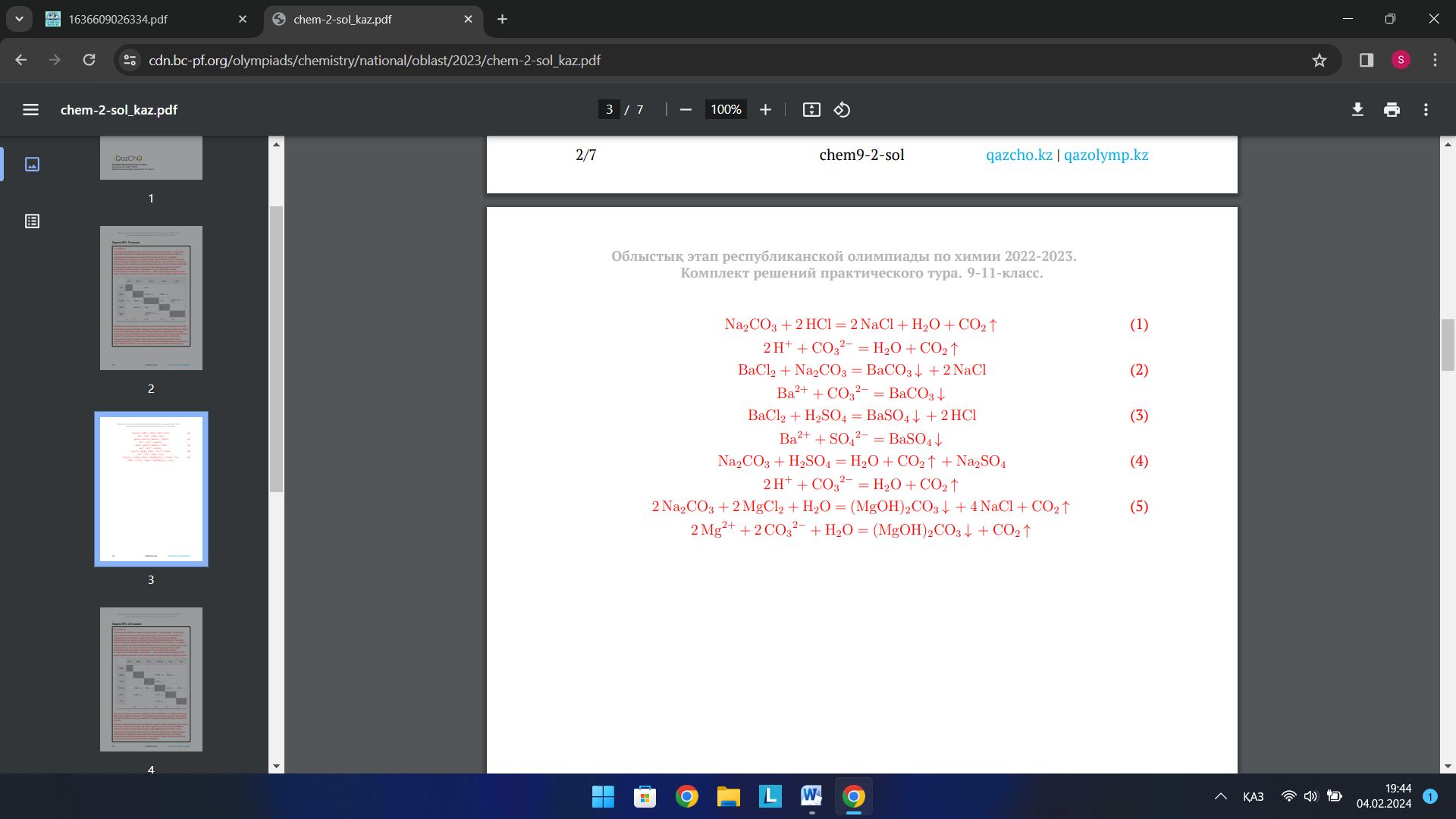Click equation number (1) label
The height and width of the screenshot is (819, 1456).
(x=1139, y=325)
